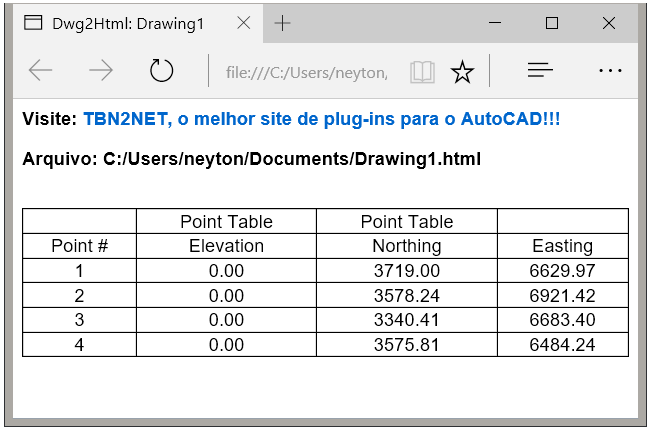The image size is (653, 433).
Task: Click the file:///C:/Users/neyton address bar
Action: tap(307, 72)
